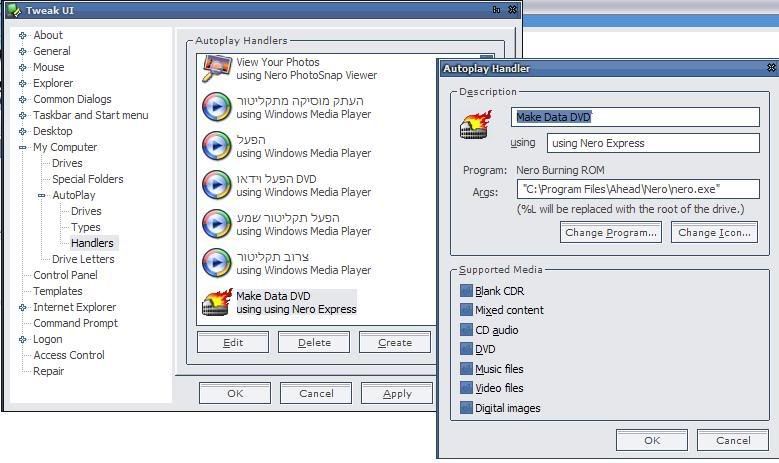Select Control Panel in the tree
The image size is (779, 463).
pos(65,275)
